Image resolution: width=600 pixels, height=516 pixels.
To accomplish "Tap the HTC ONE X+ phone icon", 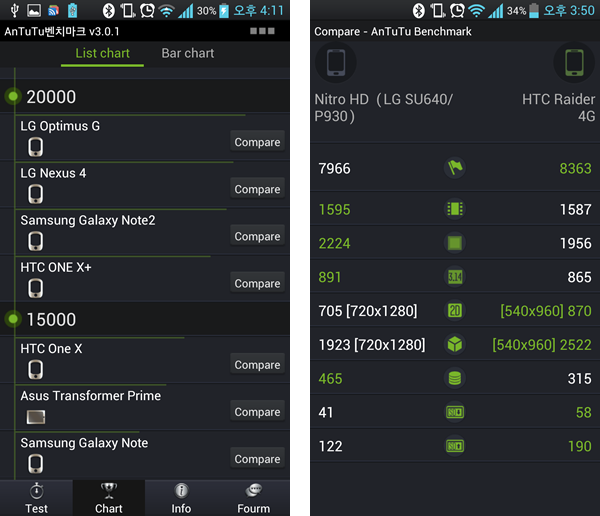I will [36, 288].
